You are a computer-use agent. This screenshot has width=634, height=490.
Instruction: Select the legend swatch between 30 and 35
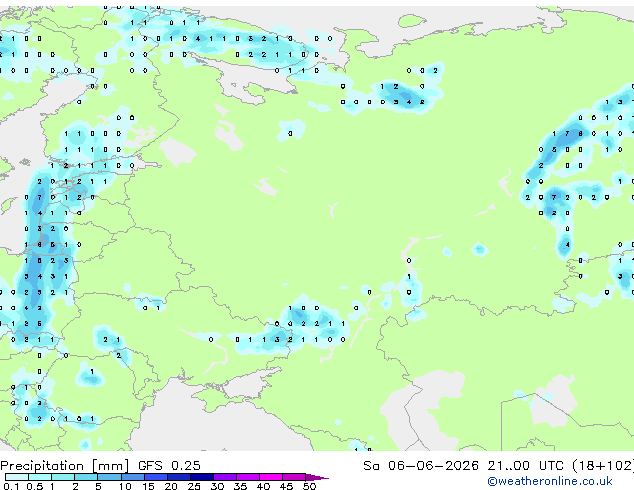click(225, 477)
